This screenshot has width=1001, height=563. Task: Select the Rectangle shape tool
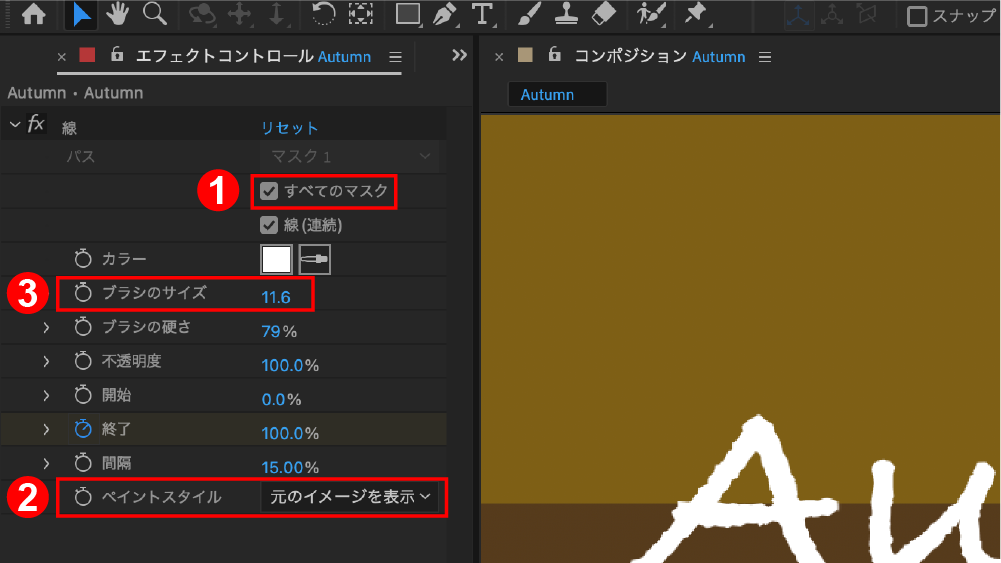(x=408, y=15)
